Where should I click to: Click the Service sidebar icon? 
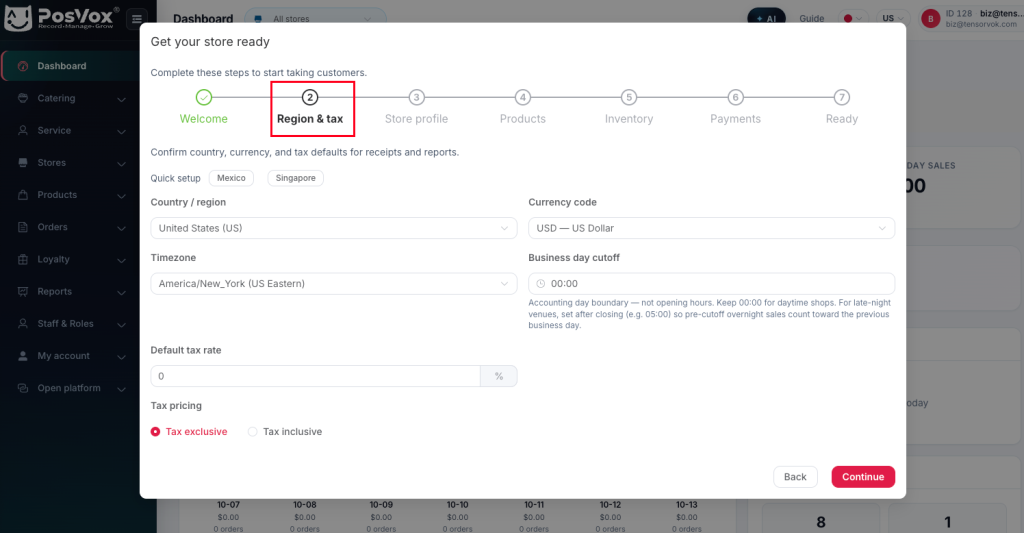pyautogui.click(x=23, y=130)
